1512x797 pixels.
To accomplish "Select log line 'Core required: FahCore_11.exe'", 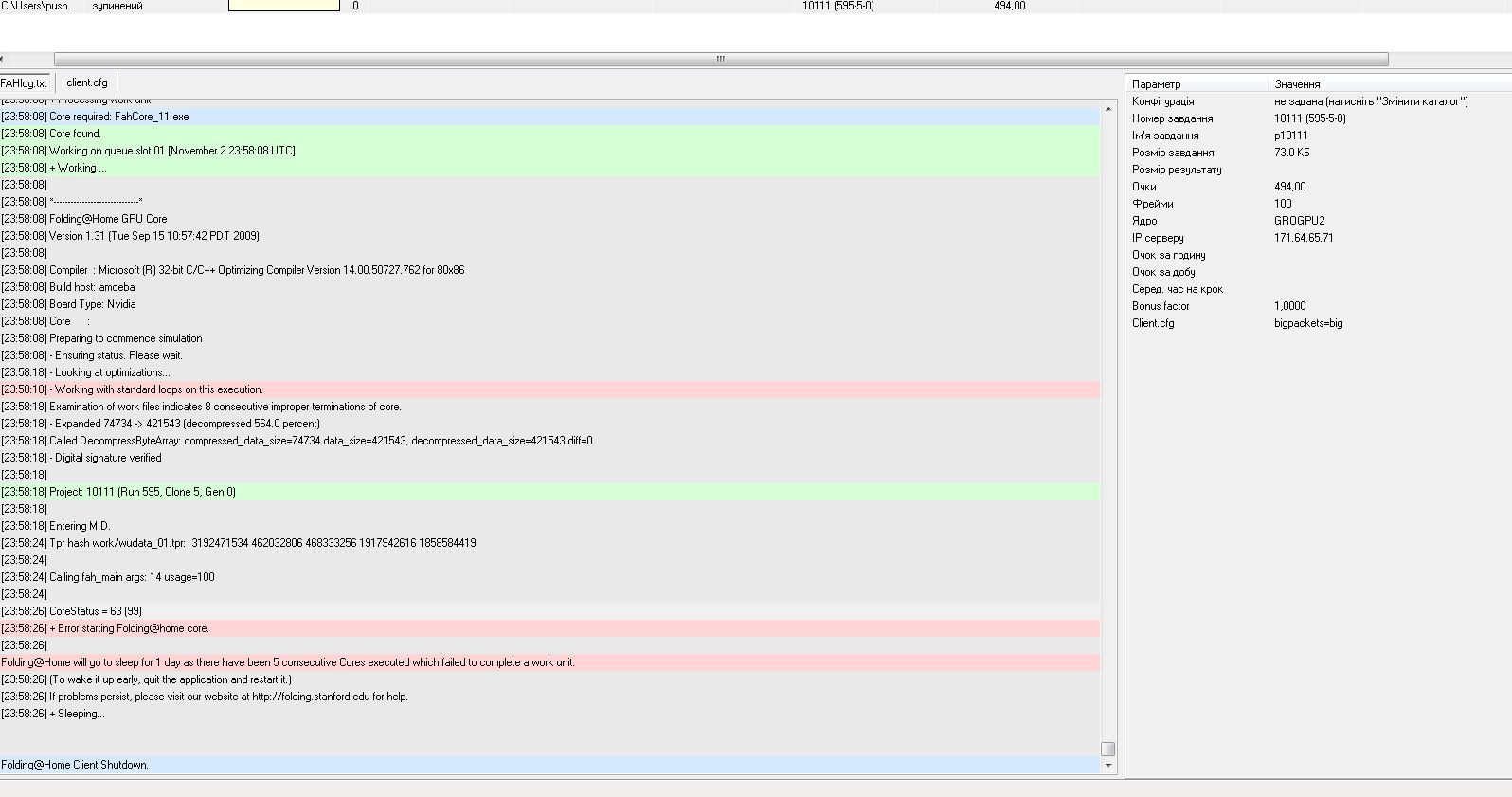I will [x=549, y=117].
